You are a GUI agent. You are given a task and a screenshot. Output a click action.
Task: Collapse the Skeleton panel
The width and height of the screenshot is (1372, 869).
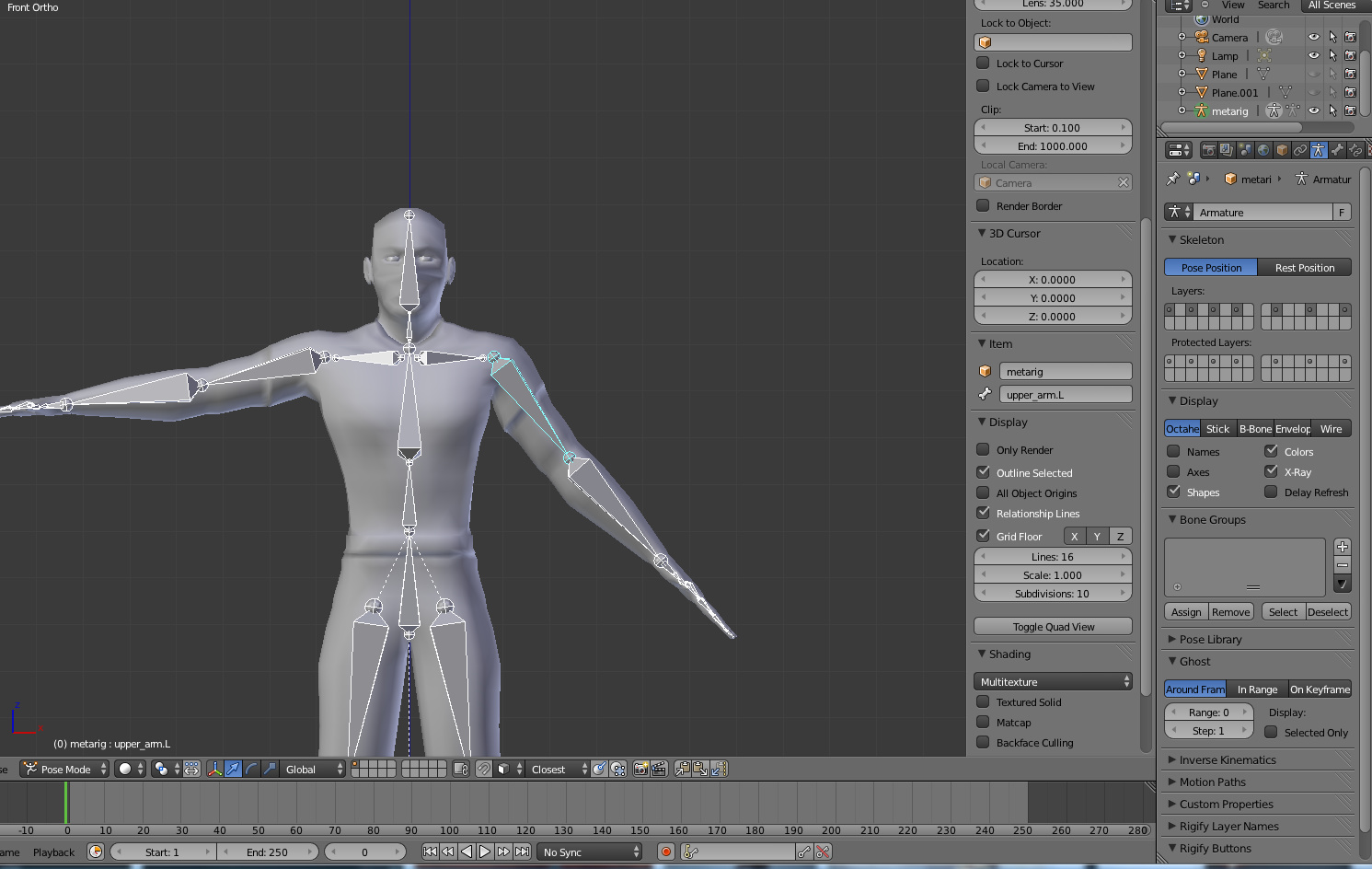[1173, 239]
